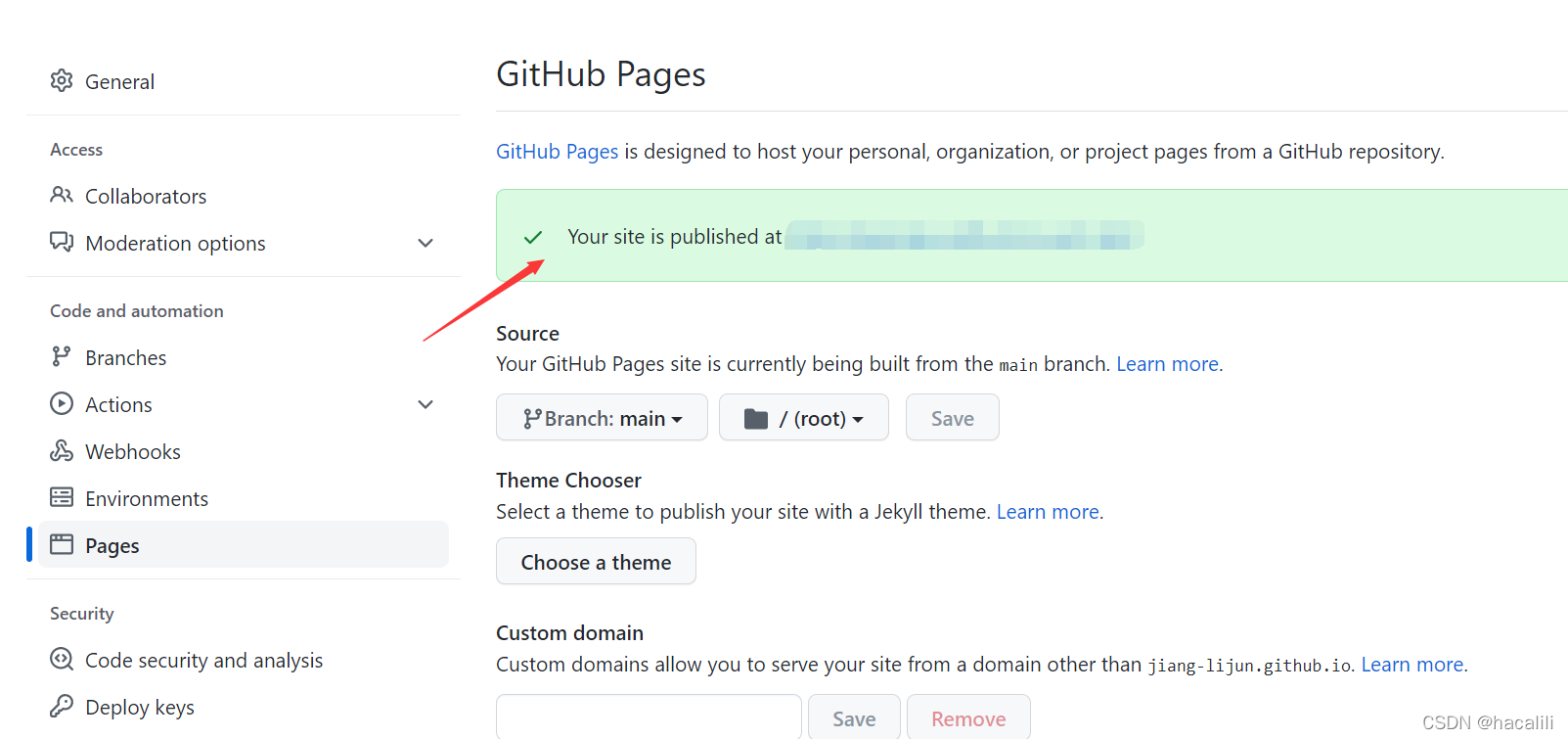Open Actions settings

[118, 404]
